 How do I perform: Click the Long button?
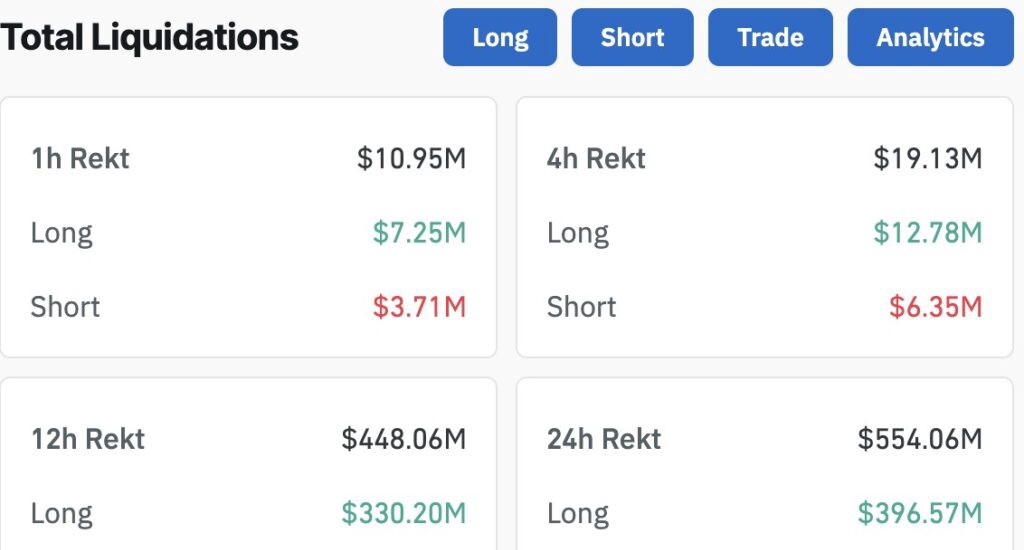coord(500,38)
